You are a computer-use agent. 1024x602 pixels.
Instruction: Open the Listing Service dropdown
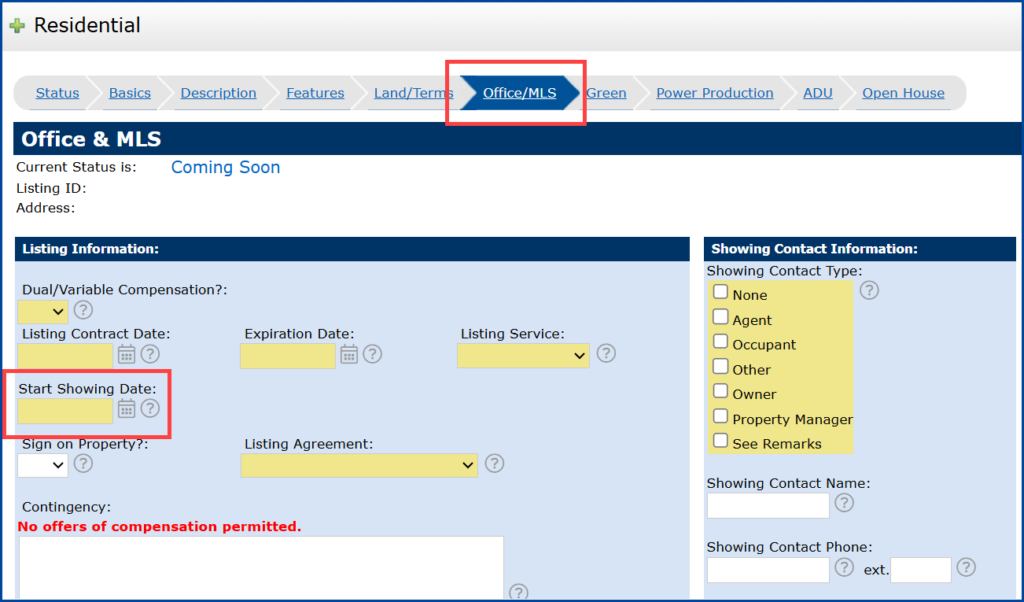tap(522, 355)
